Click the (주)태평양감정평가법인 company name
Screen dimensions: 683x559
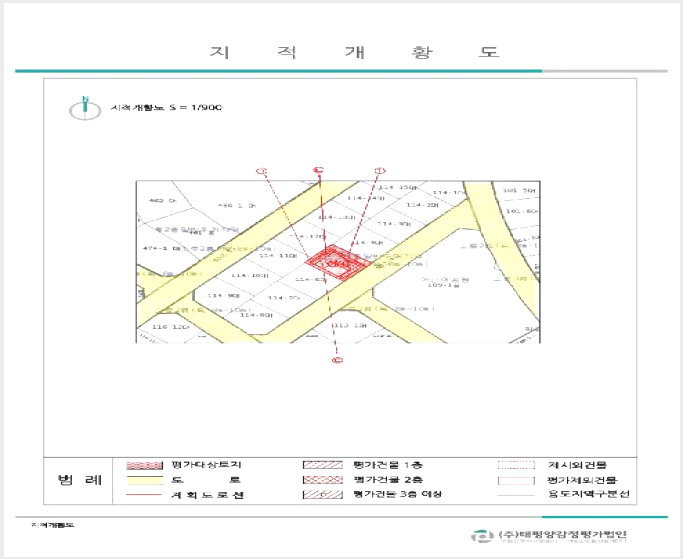click(x=562, y=534)
